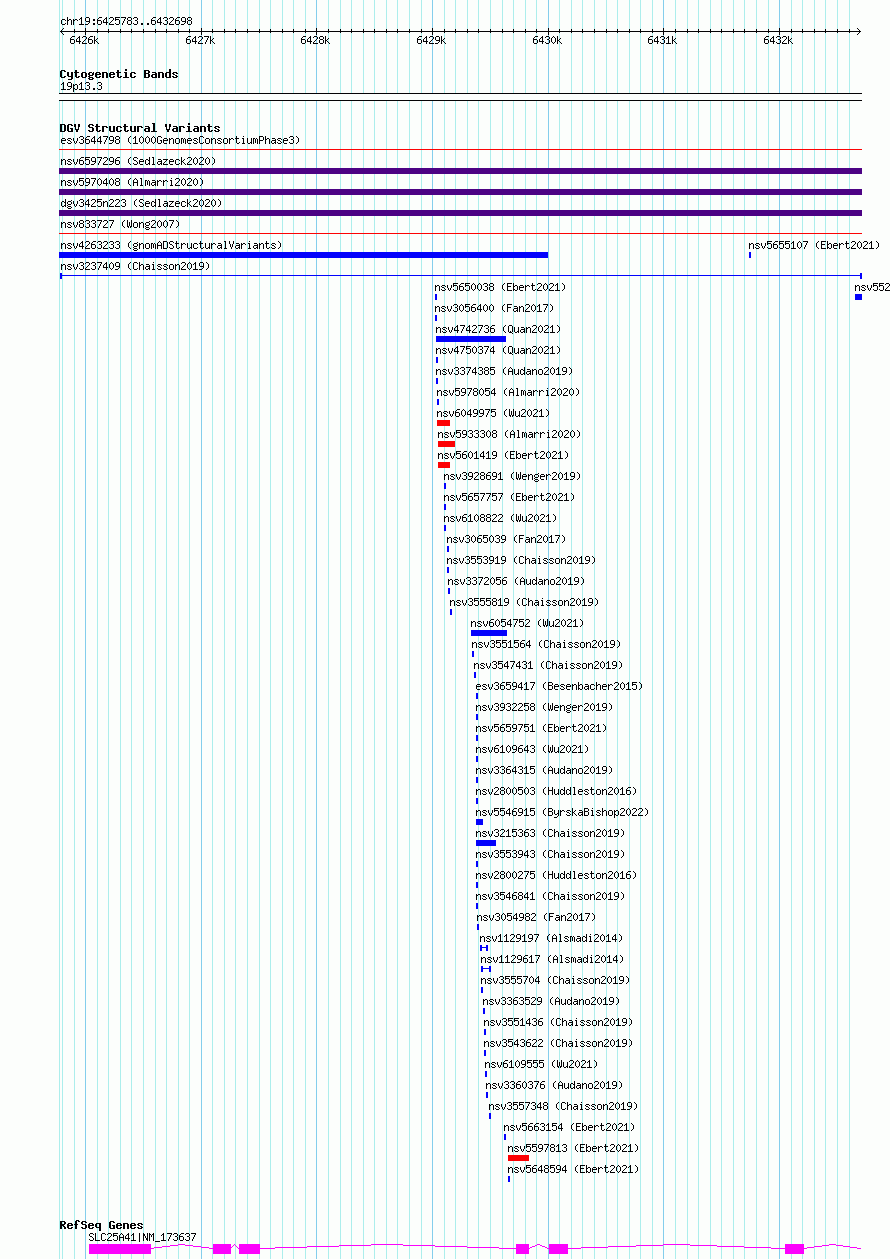
Task: Click the SLC25A41|NM_173637 gene label
Action: 142,1237
